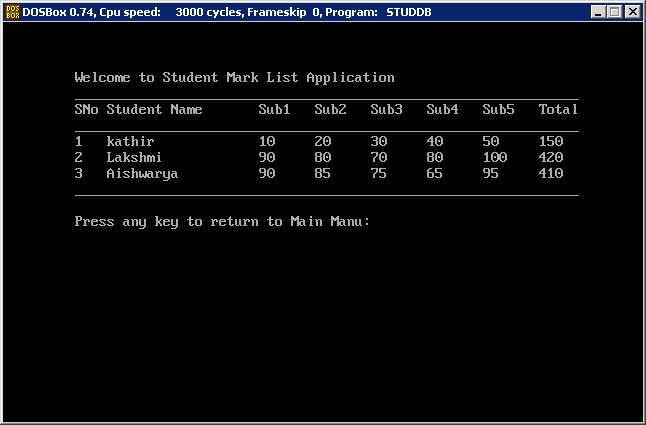646x425 pixels.
Task: Click Aishwarya's total of 410
Action: tap(550, 174)
